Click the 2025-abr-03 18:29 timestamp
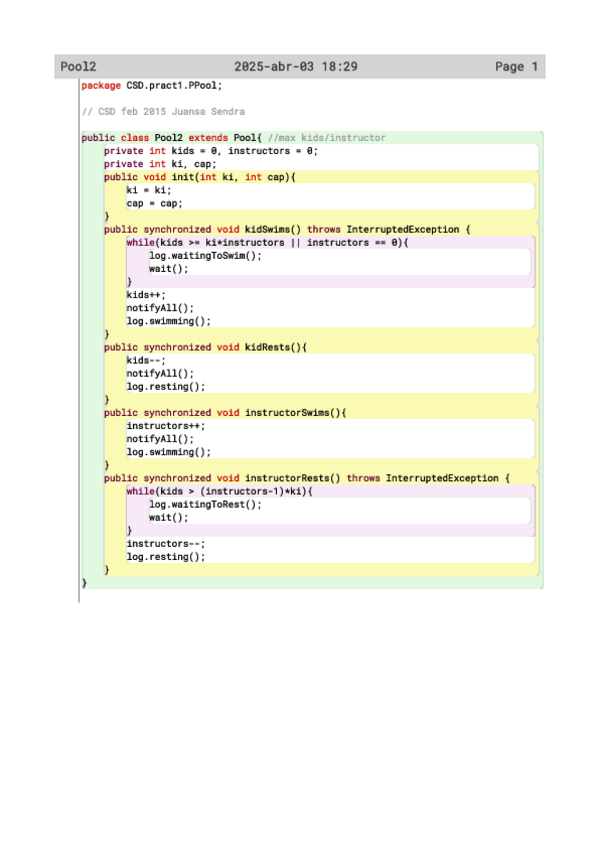 [296, 67]
